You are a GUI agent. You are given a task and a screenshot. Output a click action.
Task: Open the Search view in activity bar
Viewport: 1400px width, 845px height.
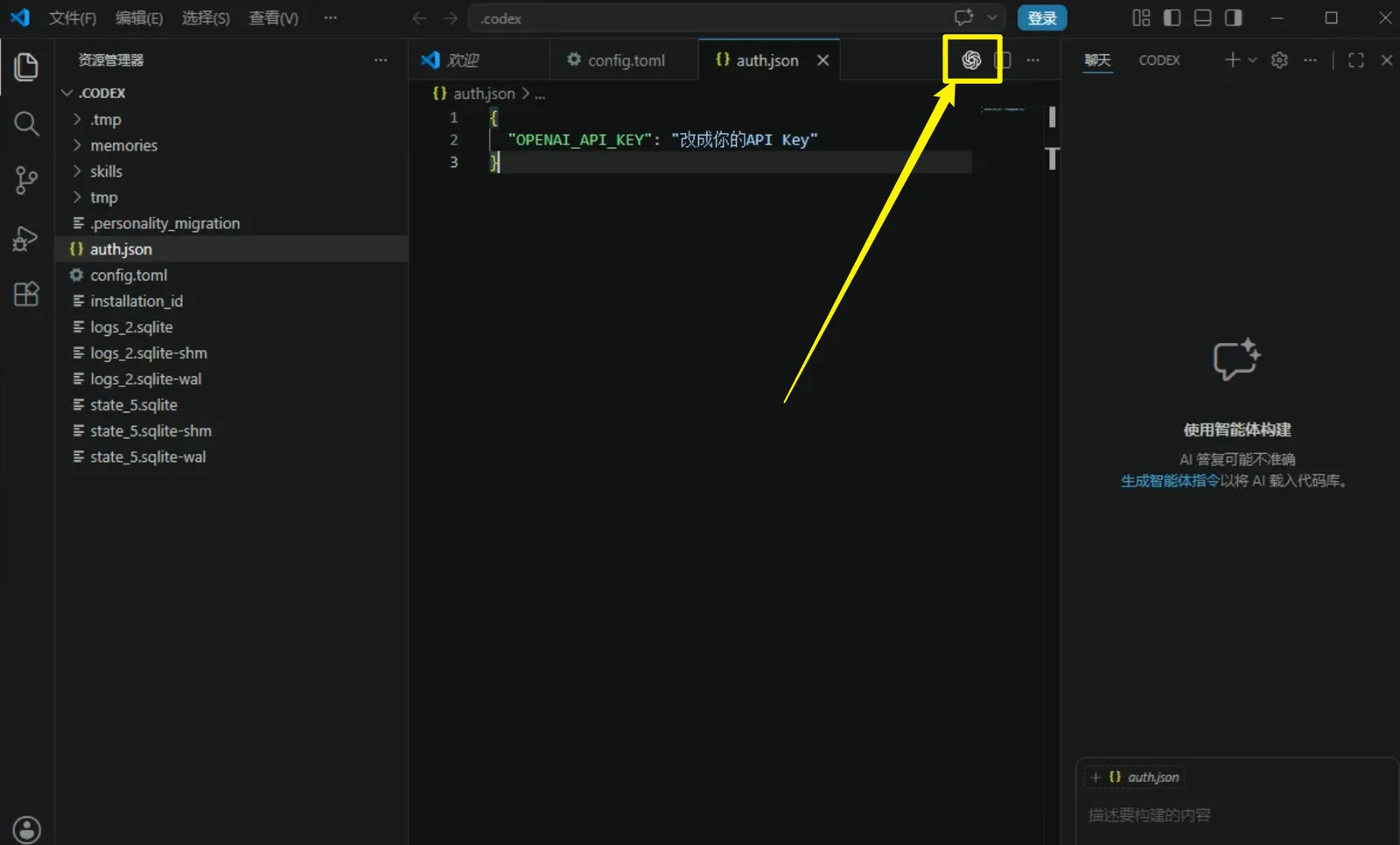tap(26, 123)
